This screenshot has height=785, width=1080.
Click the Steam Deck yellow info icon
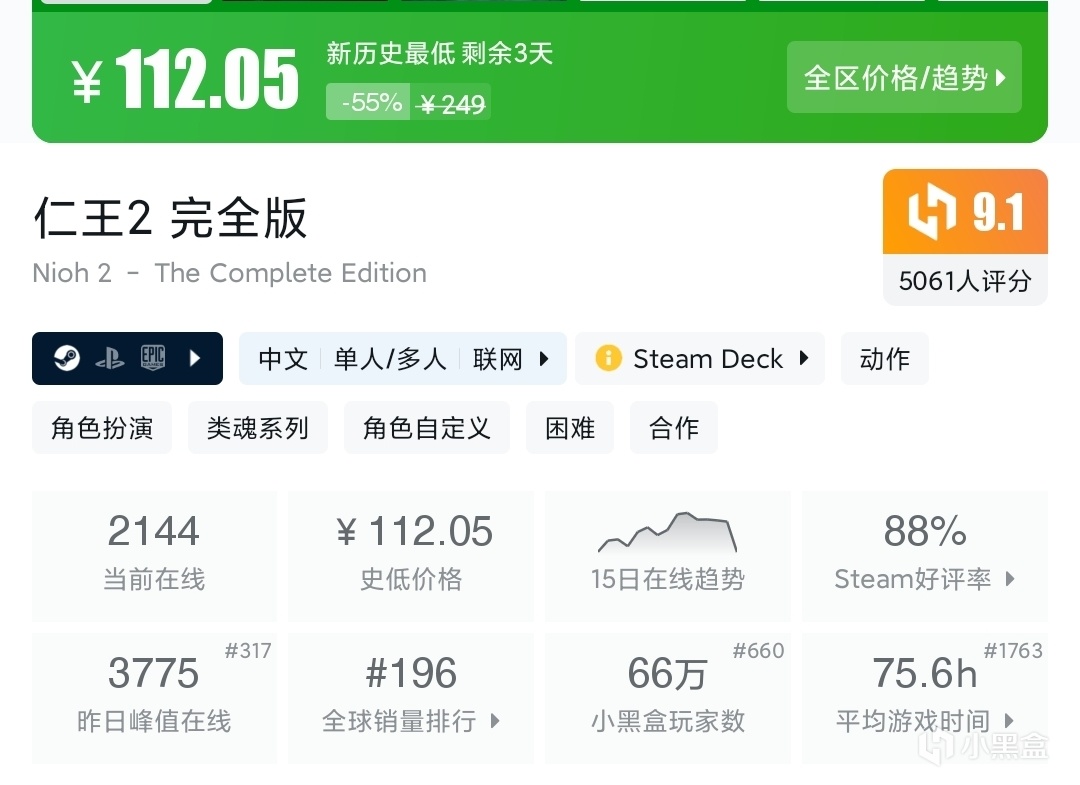pos(608,359)
